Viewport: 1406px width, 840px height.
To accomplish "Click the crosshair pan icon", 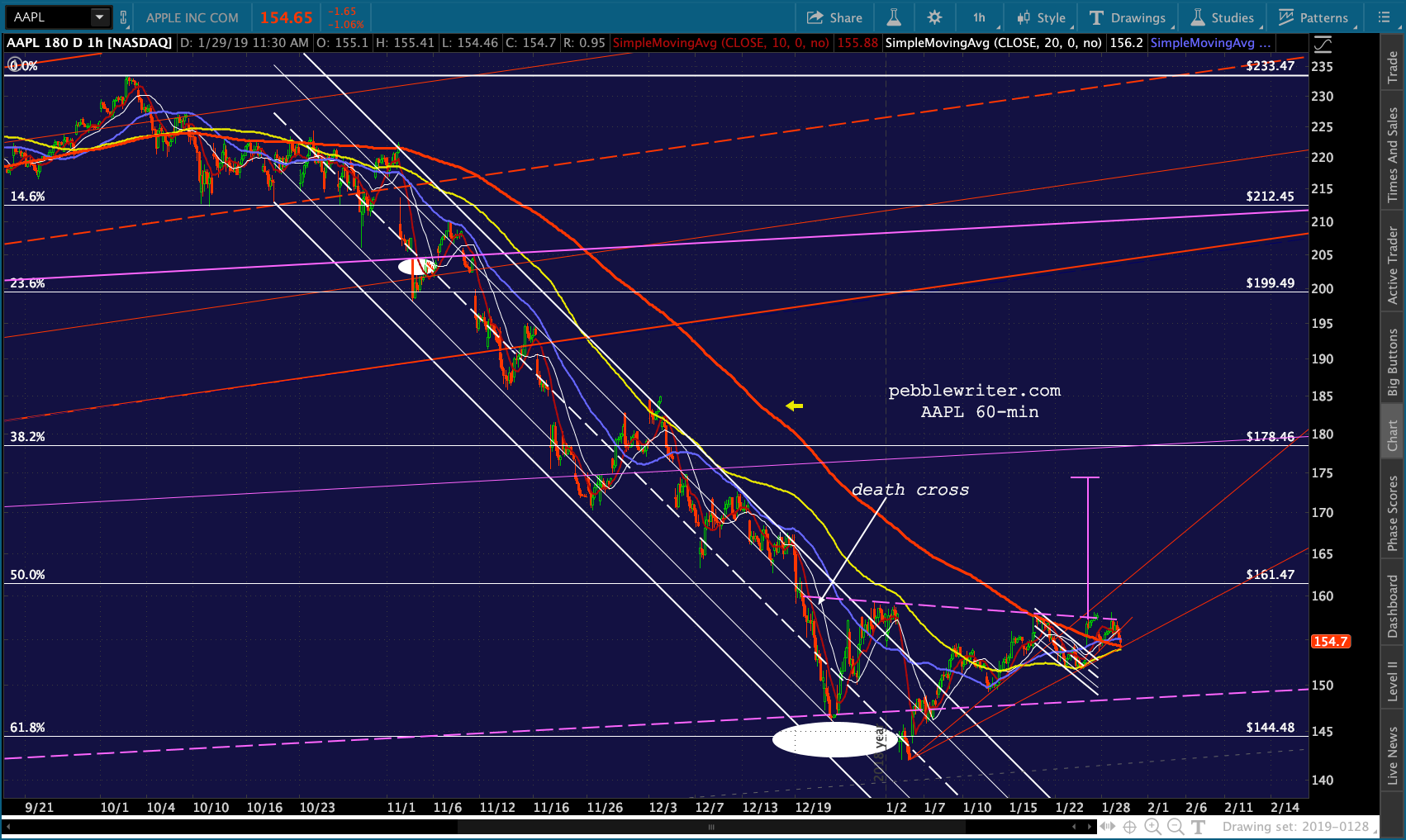I will pos(1129,827).
